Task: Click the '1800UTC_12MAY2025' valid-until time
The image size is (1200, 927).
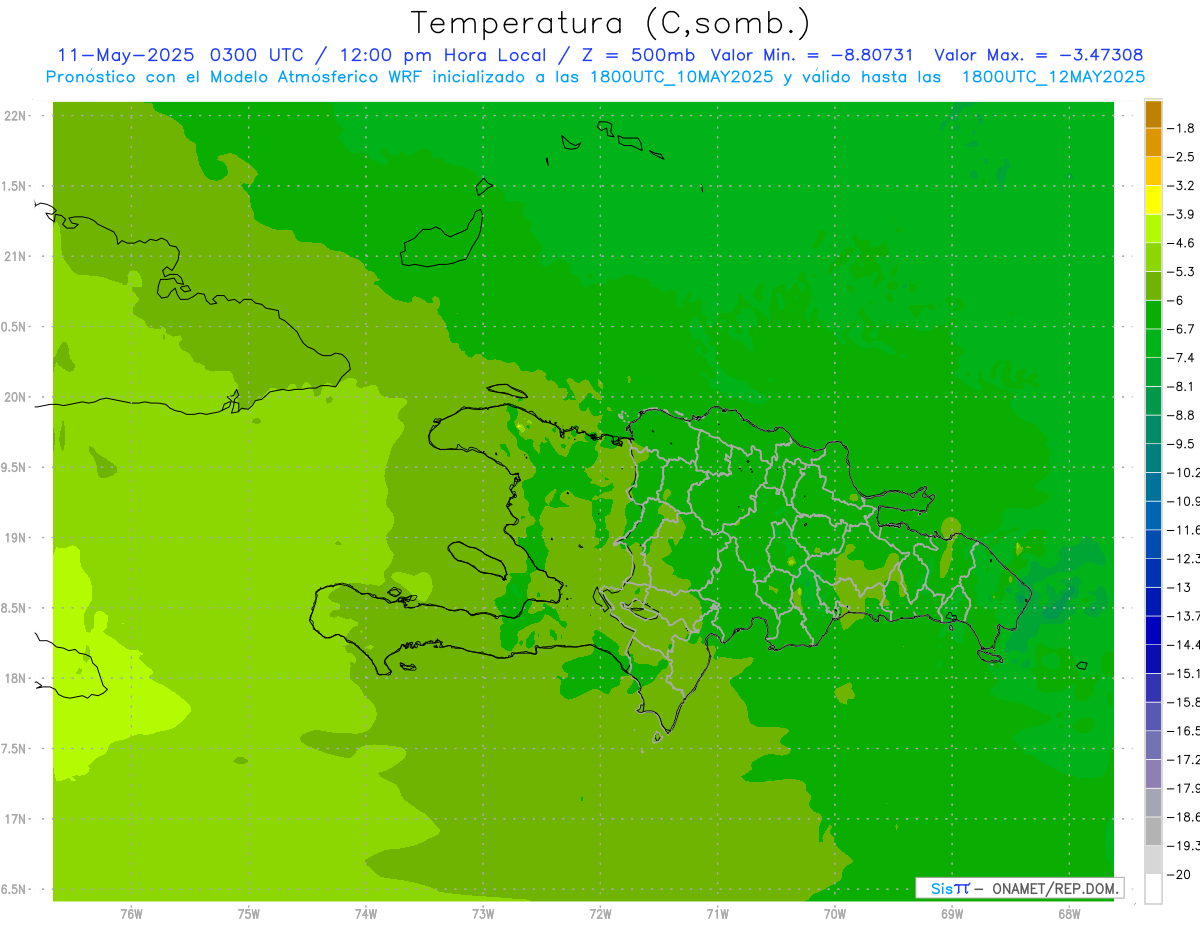Action: pos(1053,76)
